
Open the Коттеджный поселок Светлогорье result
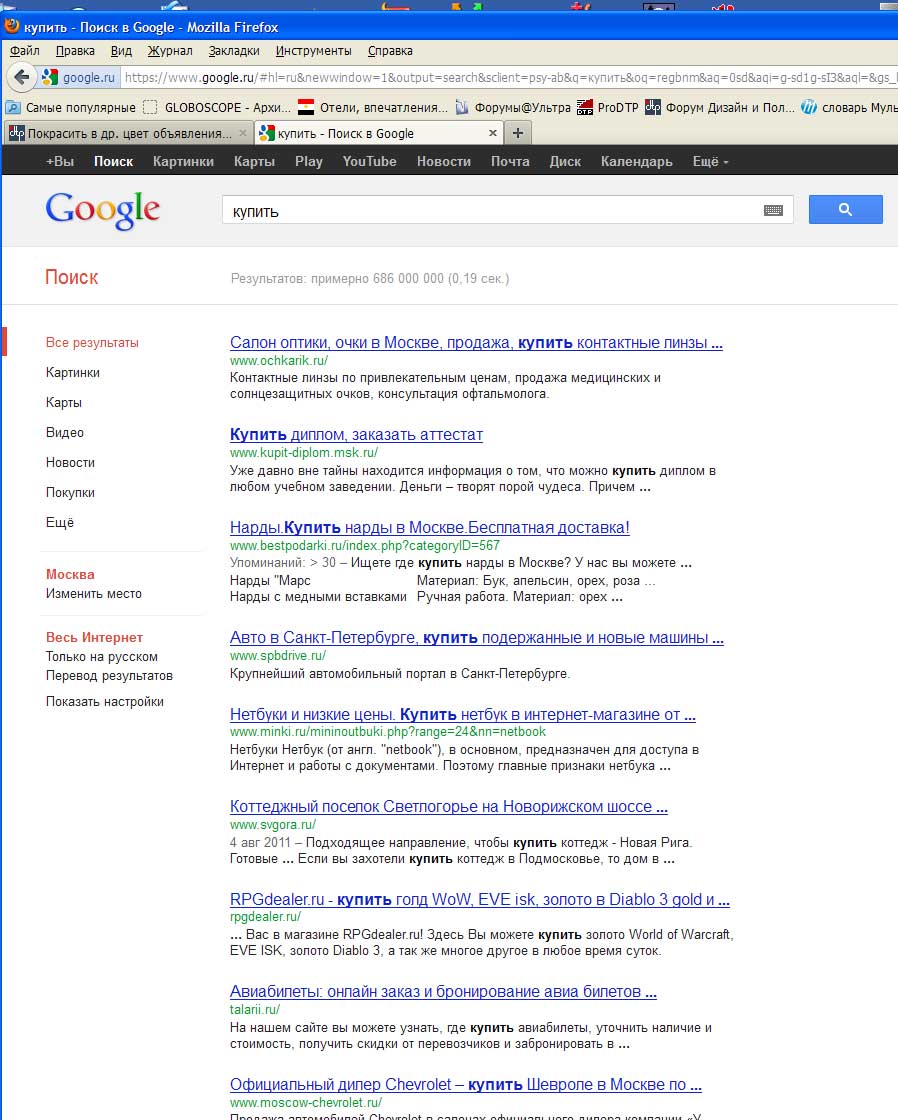tap(449, 806)
